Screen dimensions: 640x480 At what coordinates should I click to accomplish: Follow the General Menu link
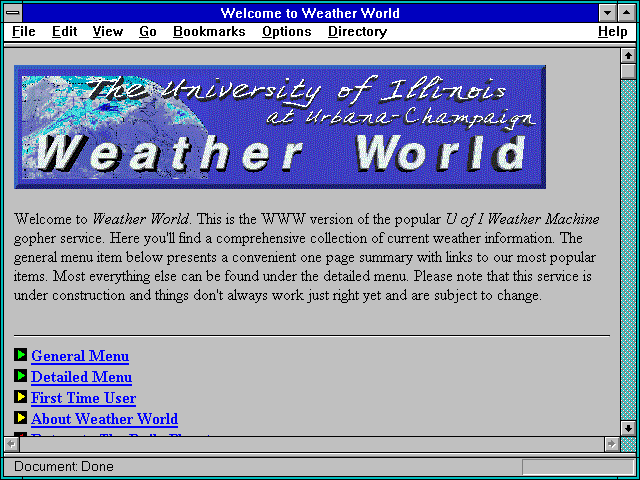pos(80,356)
